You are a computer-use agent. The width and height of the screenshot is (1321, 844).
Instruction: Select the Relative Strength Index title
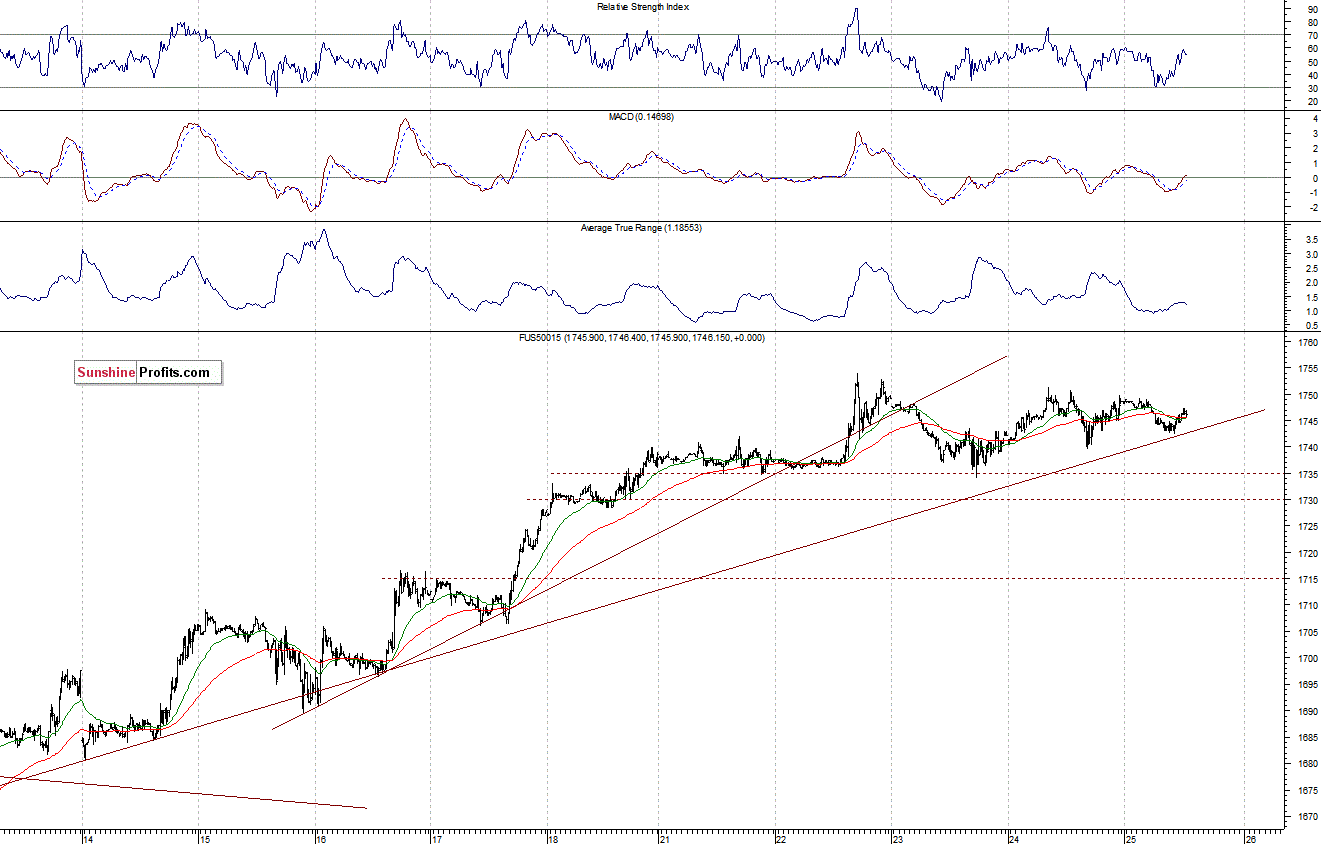643,7
